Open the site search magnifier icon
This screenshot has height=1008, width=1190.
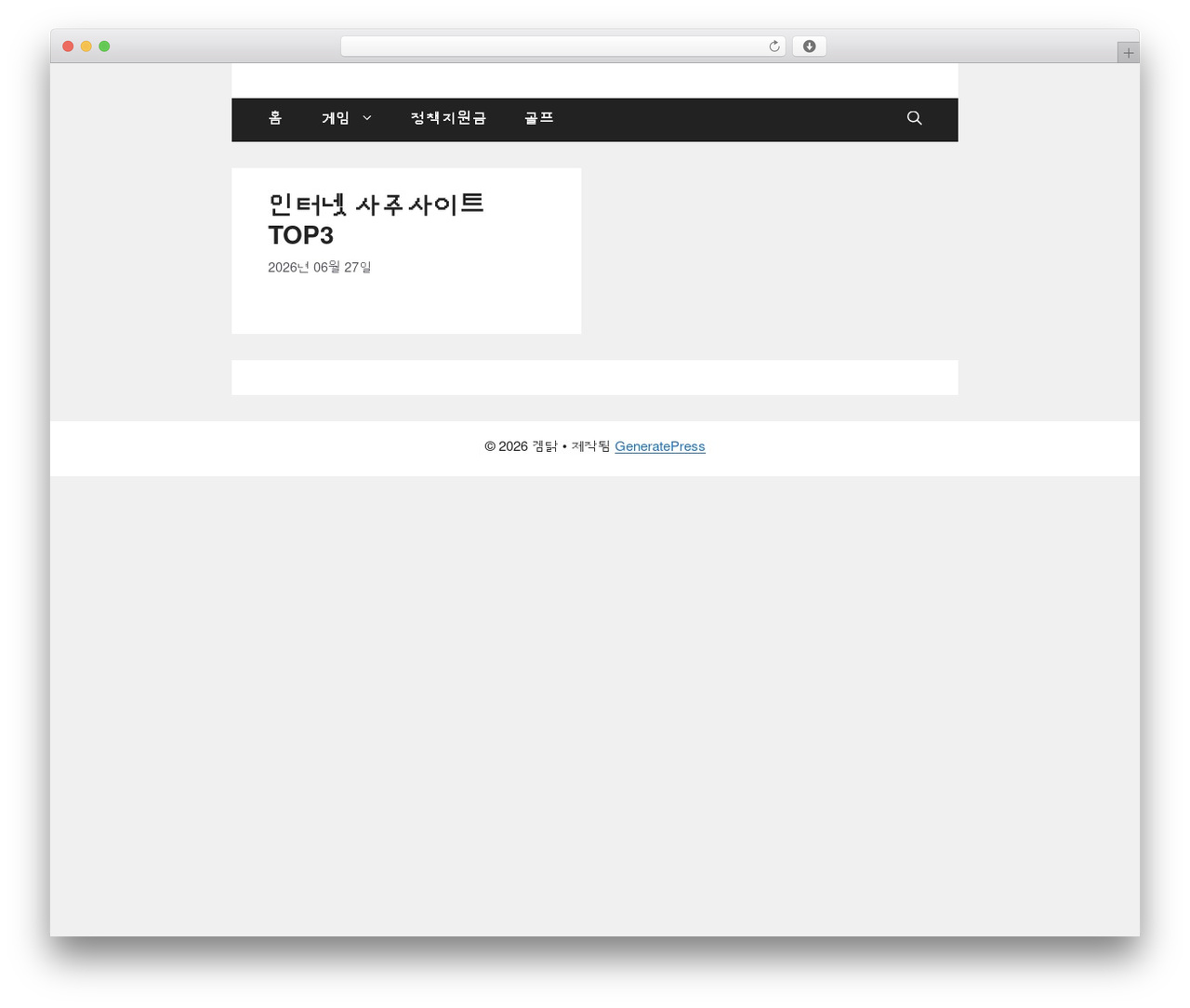click(x=915, y=118)
